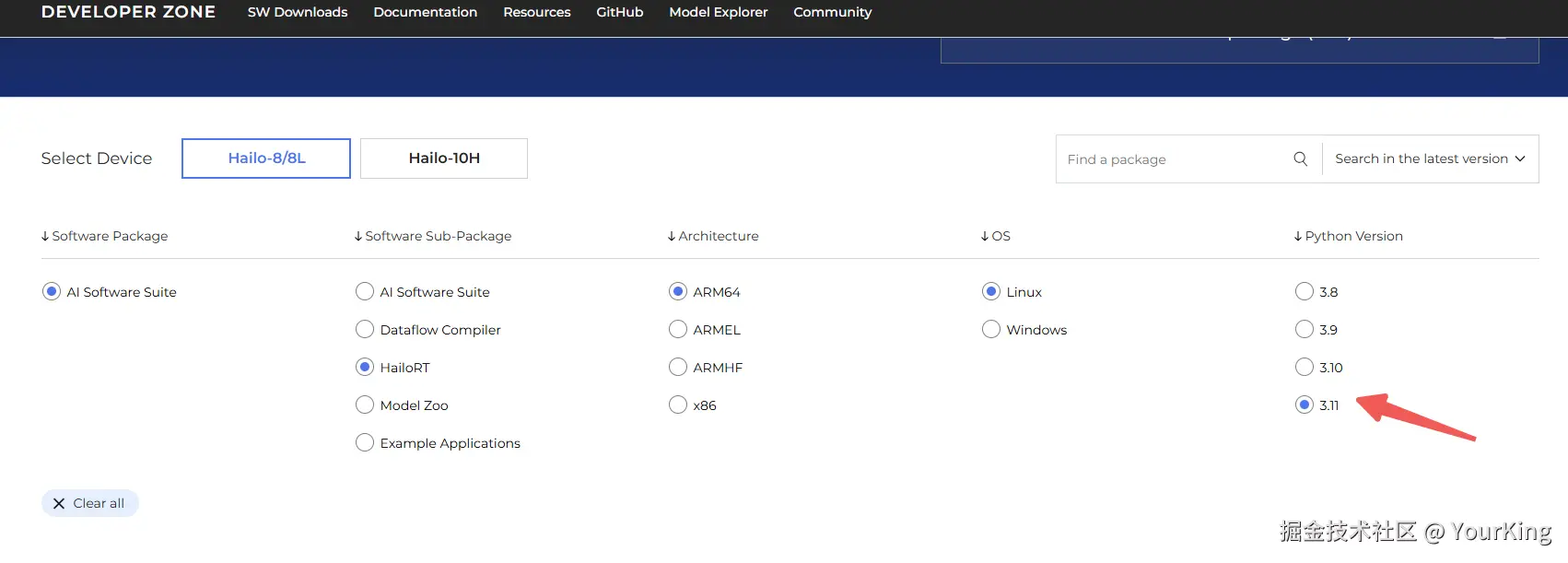The image size is (1568, 563).
Task: Sort by the OS arrow
Action: point(985,236)
